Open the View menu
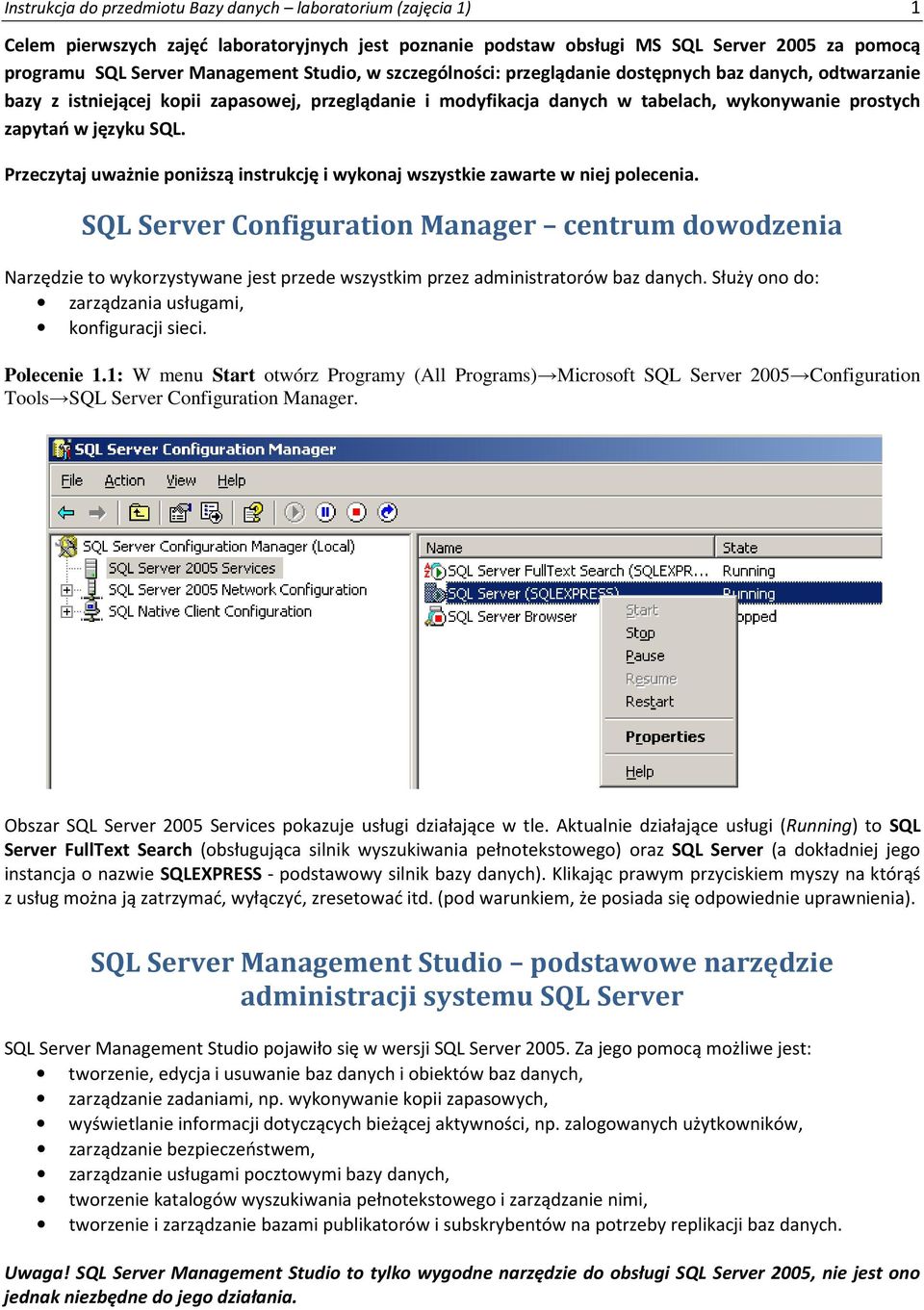924x1310 pixels. 181,480
